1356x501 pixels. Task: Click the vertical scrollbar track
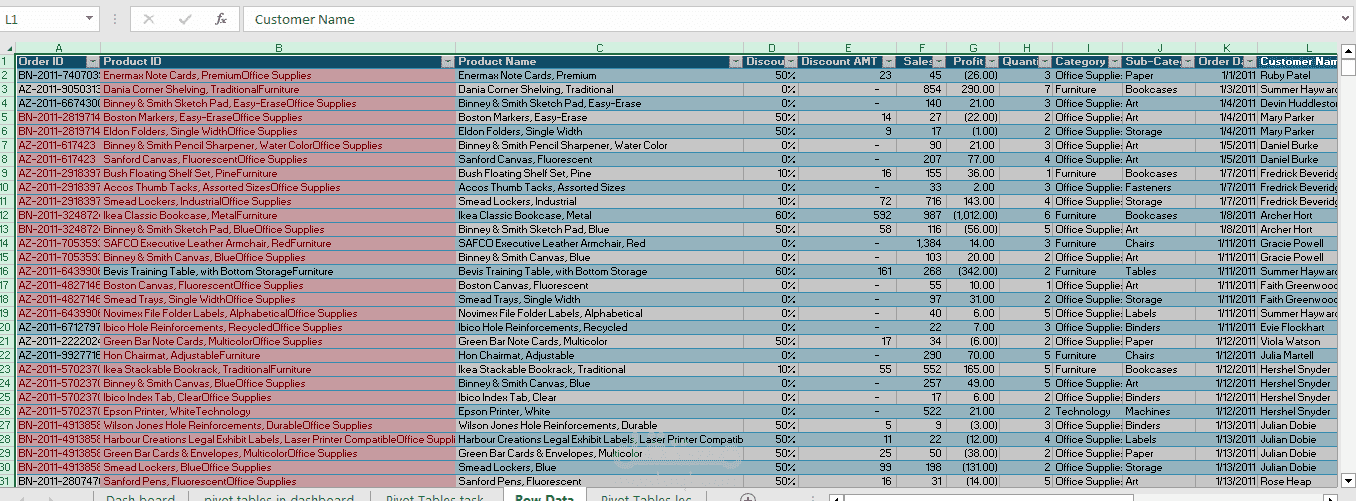[1347, 265]
